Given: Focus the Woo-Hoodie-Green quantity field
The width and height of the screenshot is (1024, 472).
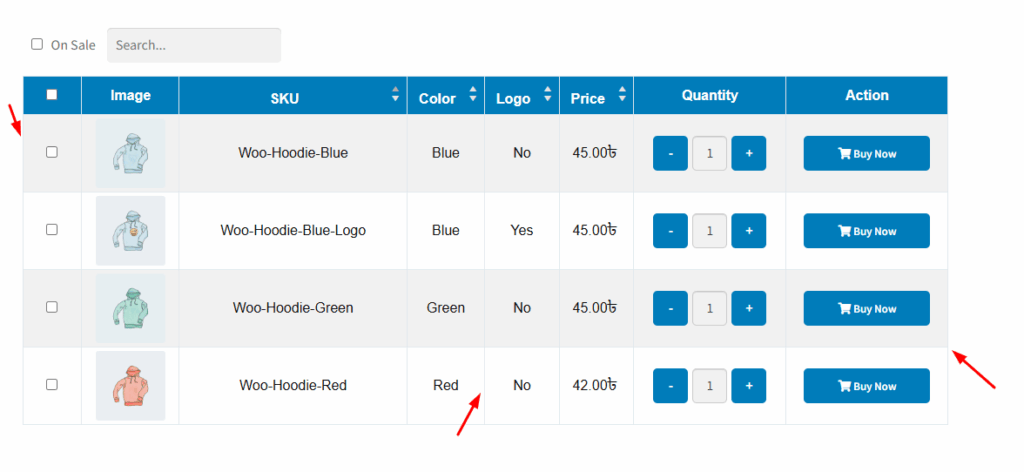Looking at the screenshot, I should (709, 308).
